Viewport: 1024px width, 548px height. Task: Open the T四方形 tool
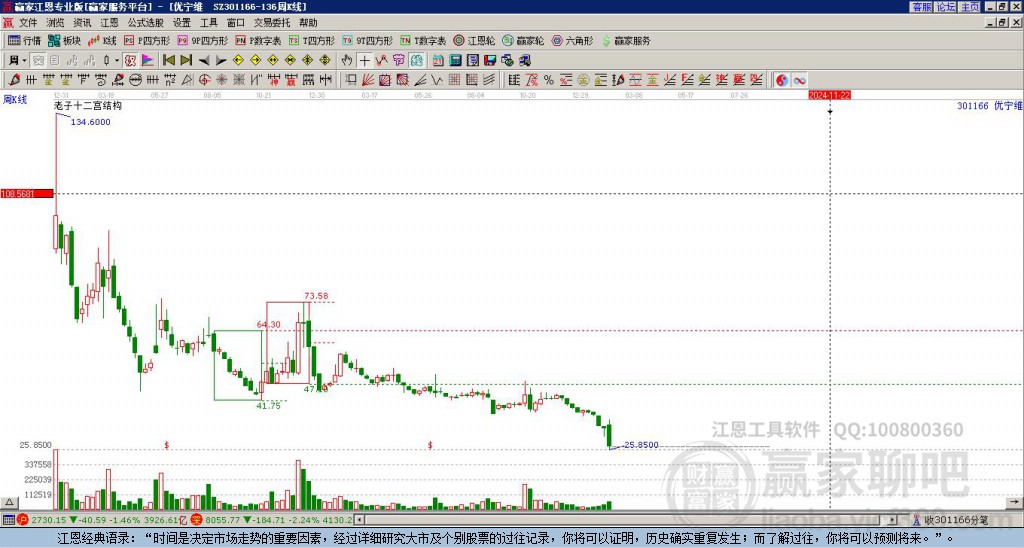(x=312, y=40)
